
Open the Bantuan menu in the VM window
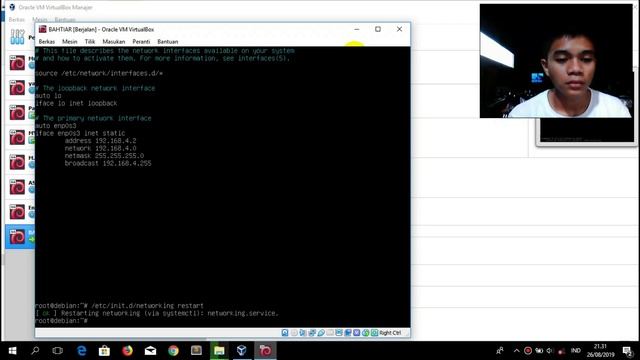click(168, 42)
